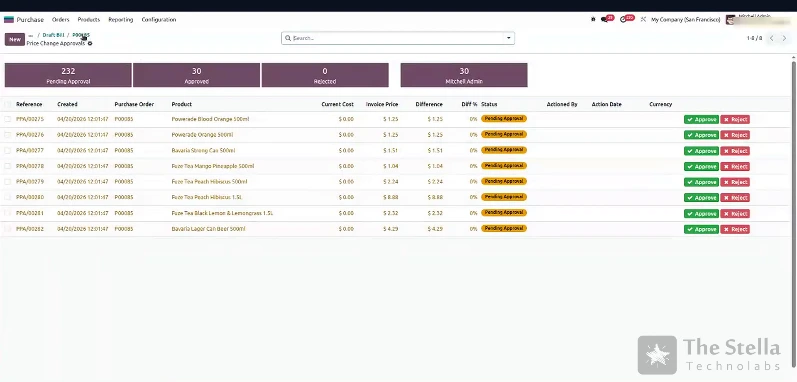Click the vertical scrollbar on the right
The width and height of the screenshot is (797, 382).
click(x=794, y=213)
